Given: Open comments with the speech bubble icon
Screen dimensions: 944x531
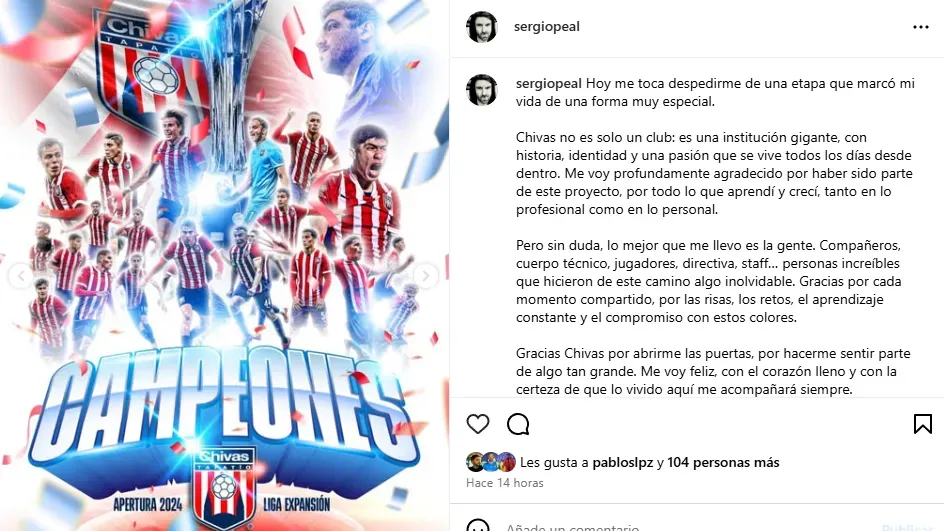Looking at the screenshot, I should click(518, 424).
